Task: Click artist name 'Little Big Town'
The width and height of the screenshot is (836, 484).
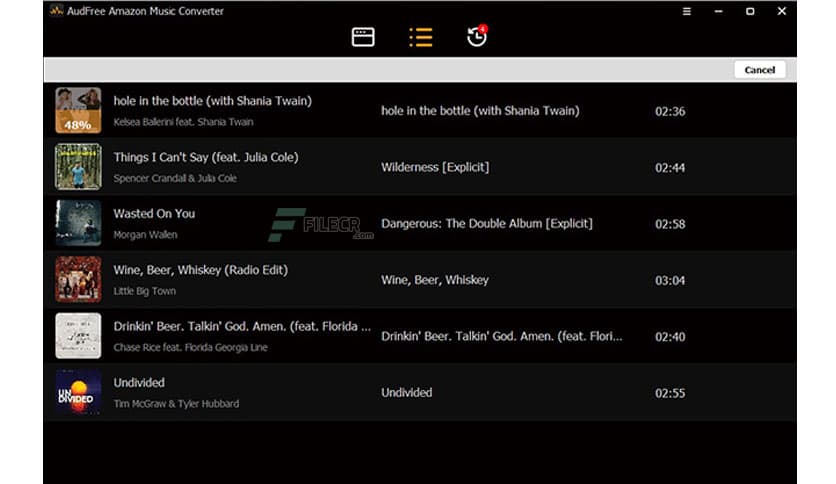Action: point(144,291)
